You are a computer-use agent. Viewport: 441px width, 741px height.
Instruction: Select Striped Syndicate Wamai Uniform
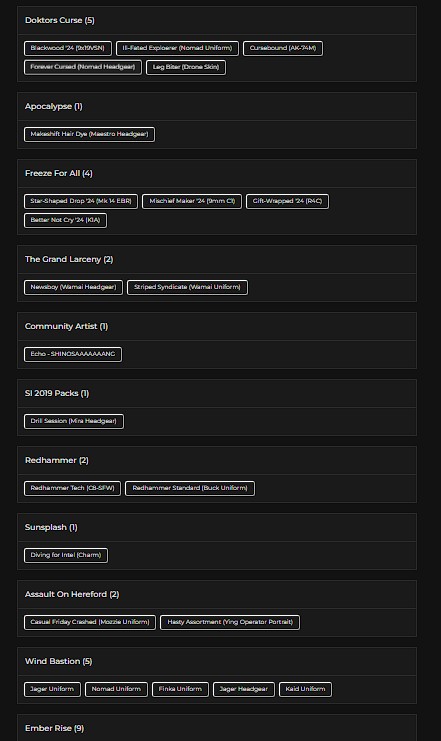(187, 287)
